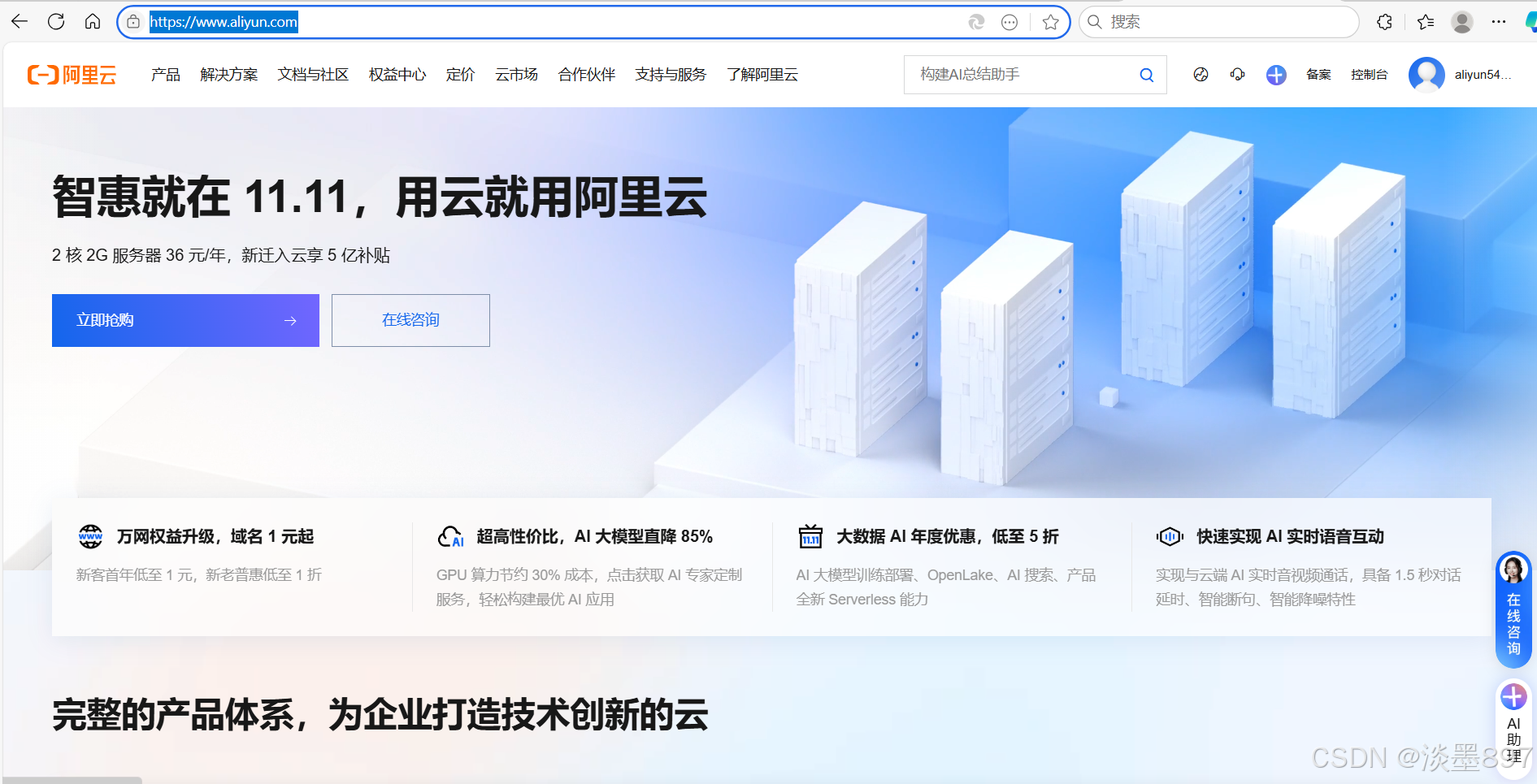
Task: Click the 立即抢购 button
Action: [x=185, y=320]
